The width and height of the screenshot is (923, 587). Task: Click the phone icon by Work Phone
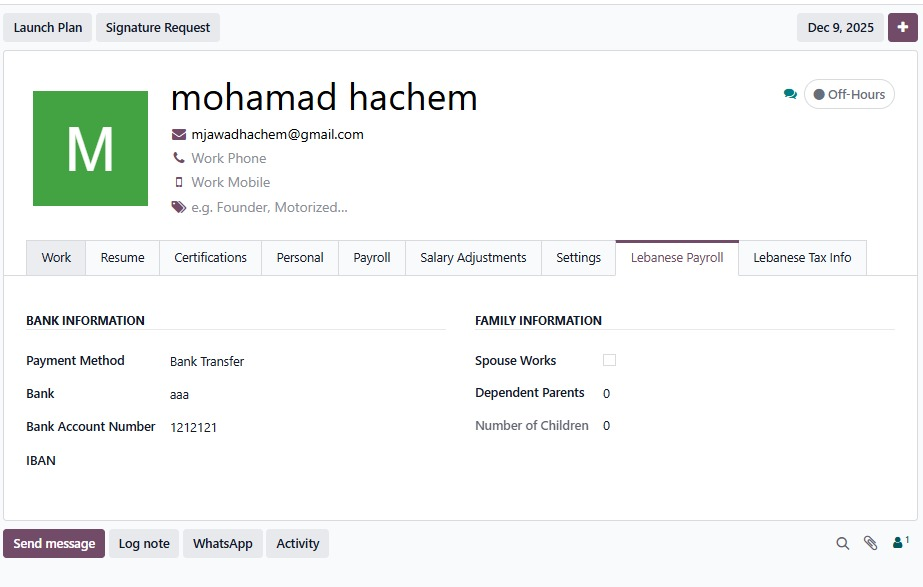(179, 158)
